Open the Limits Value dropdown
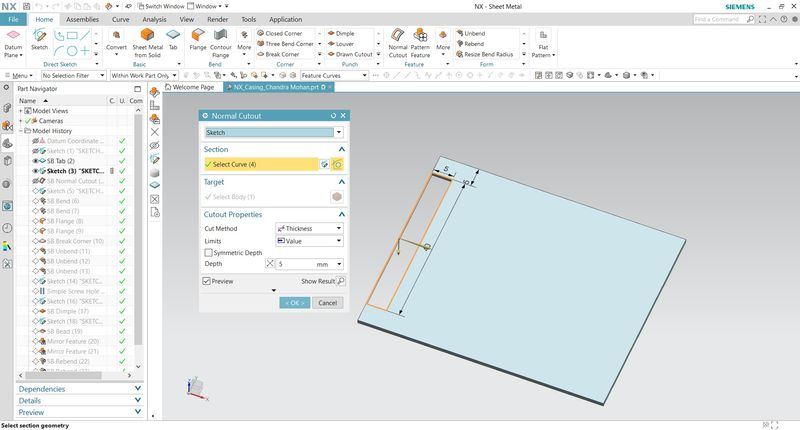800x430 pixels. pos(339,241)
